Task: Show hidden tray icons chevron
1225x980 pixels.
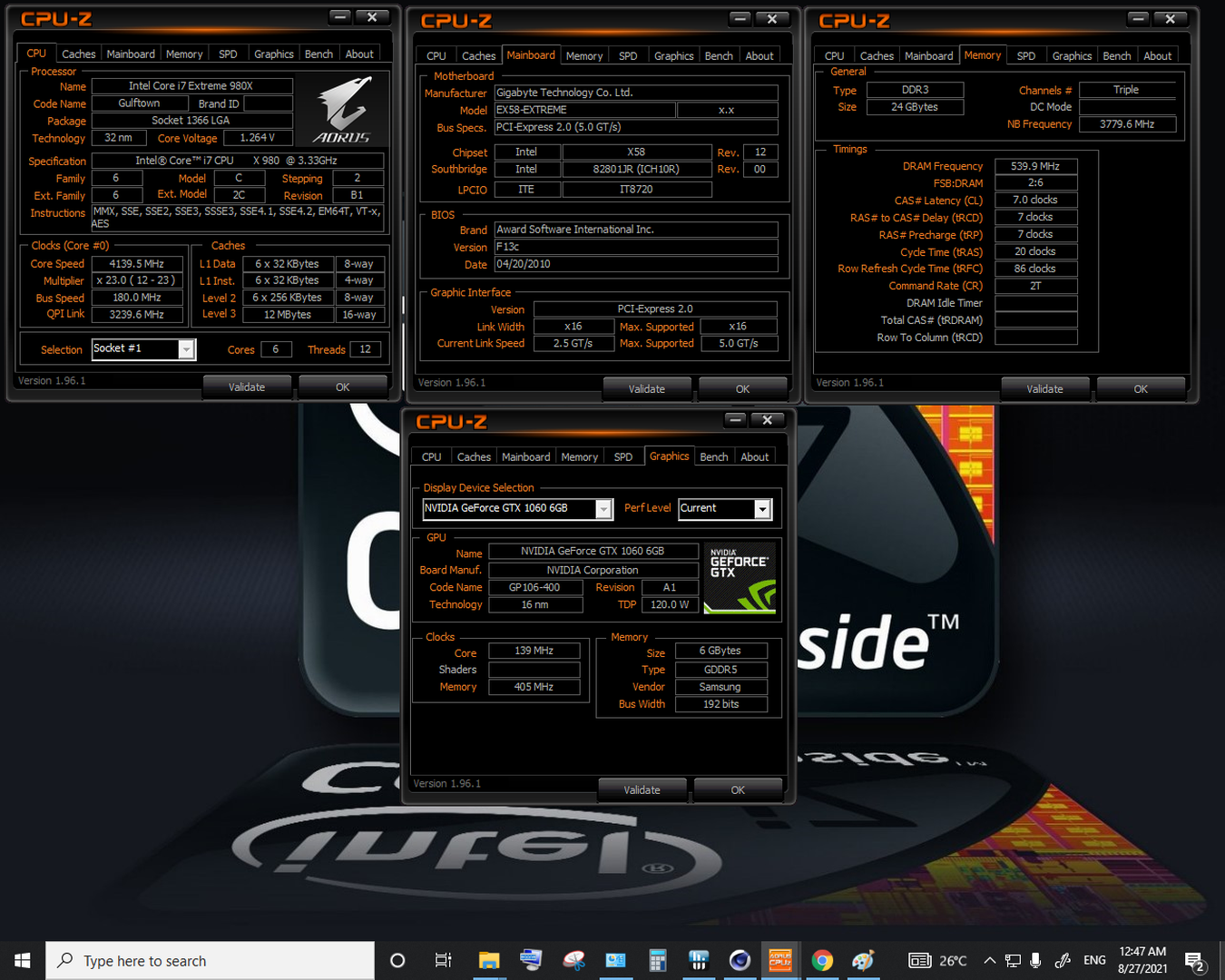Action: [x=989, y=960]
